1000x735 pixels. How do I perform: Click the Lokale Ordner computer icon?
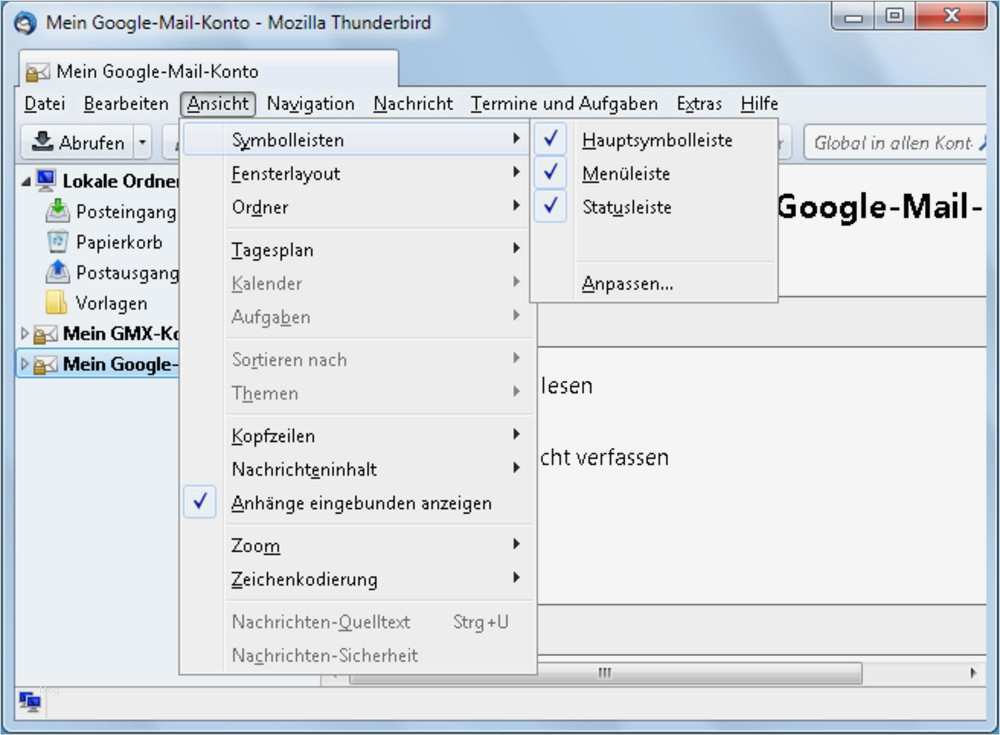pyautogui.click(x=45, y=181)
